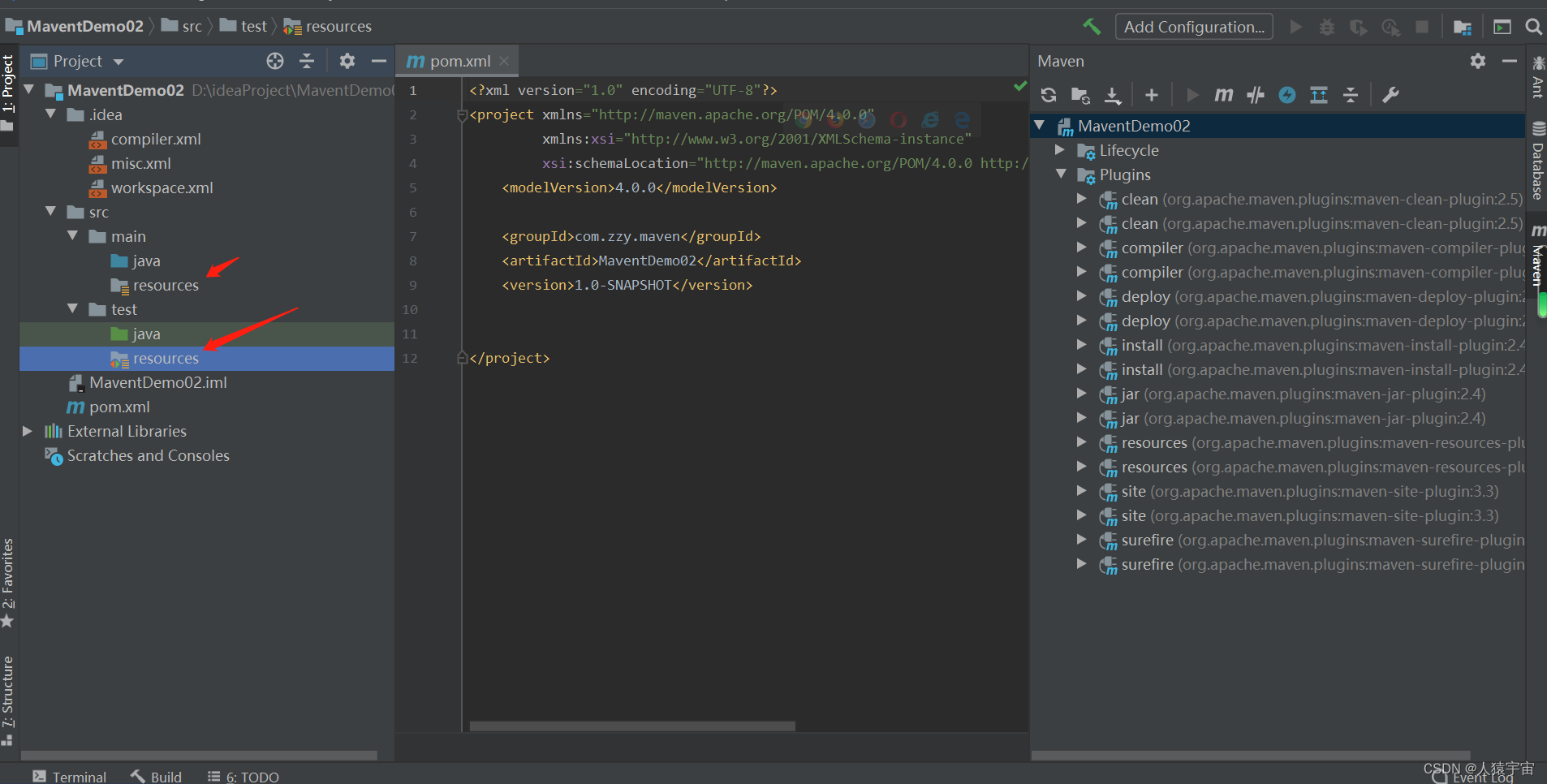Open the Terminal tool tab
Screen dimensions: 1547x784
point(70,777)
